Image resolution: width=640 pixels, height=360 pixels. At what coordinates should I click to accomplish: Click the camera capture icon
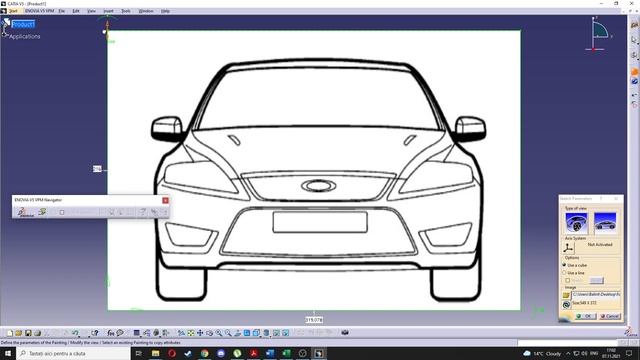point(345,333)
